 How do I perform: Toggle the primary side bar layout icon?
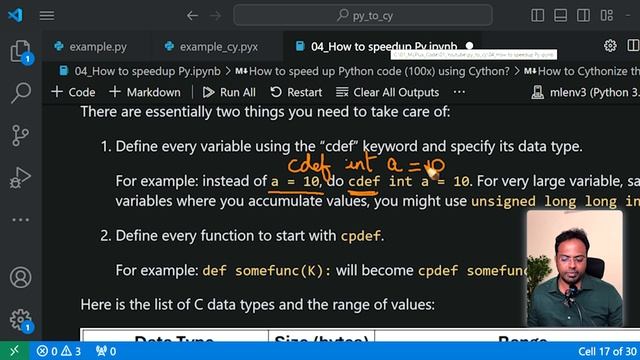(537, 16)
